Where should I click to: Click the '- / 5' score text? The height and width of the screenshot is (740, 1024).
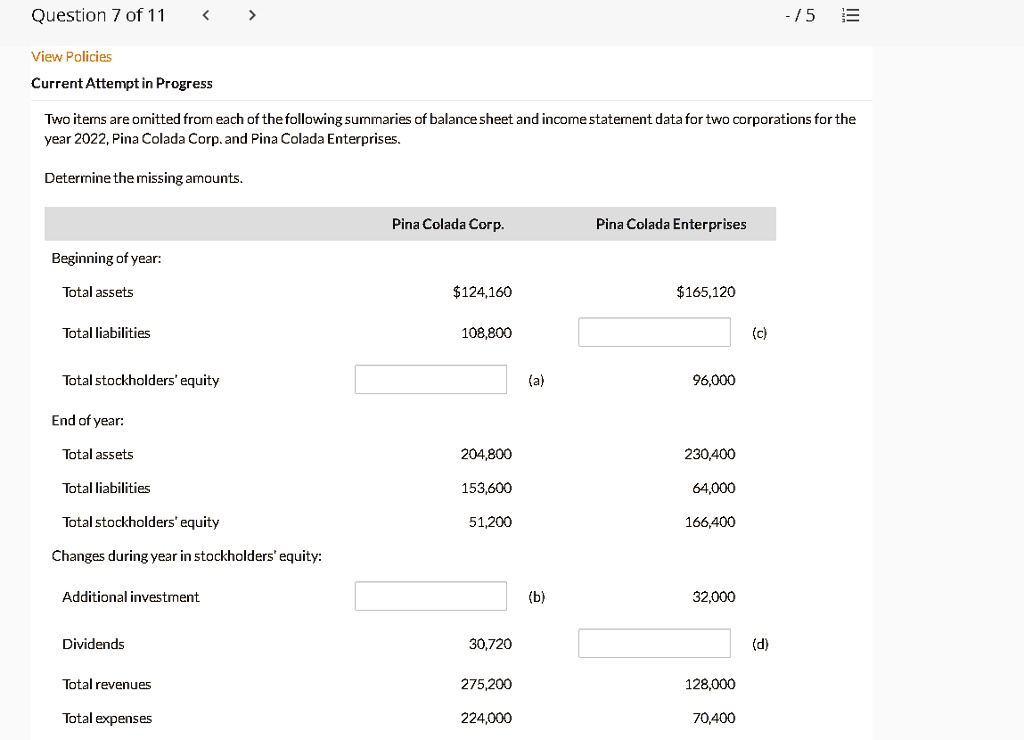(x=800, y=15)
